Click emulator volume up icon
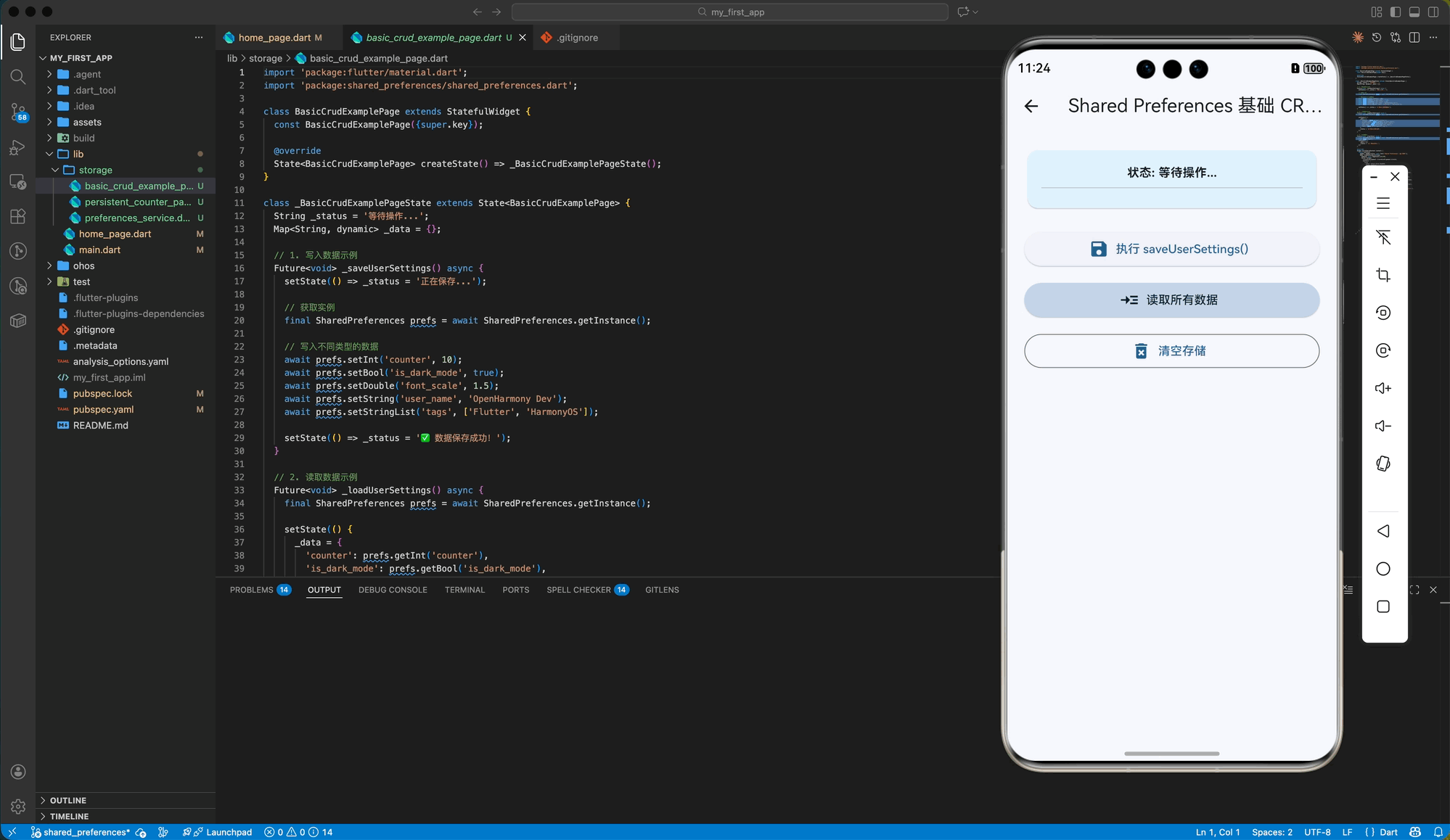This screenshot has width=1450, height=840. click(x=1383, y=388)
